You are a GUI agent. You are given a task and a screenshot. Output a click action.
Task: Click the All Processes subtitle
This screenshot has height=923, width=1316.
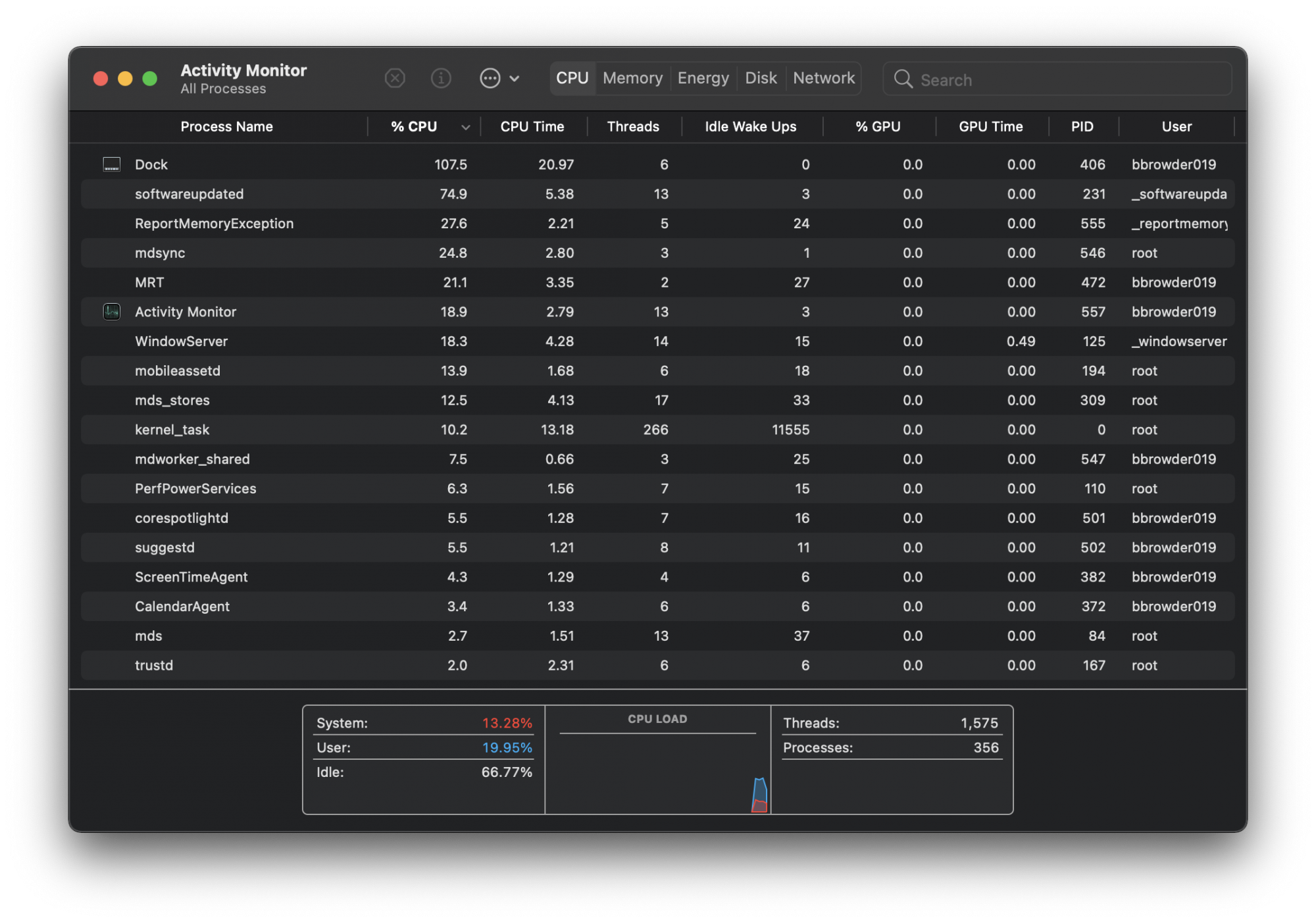click(223, 89)
